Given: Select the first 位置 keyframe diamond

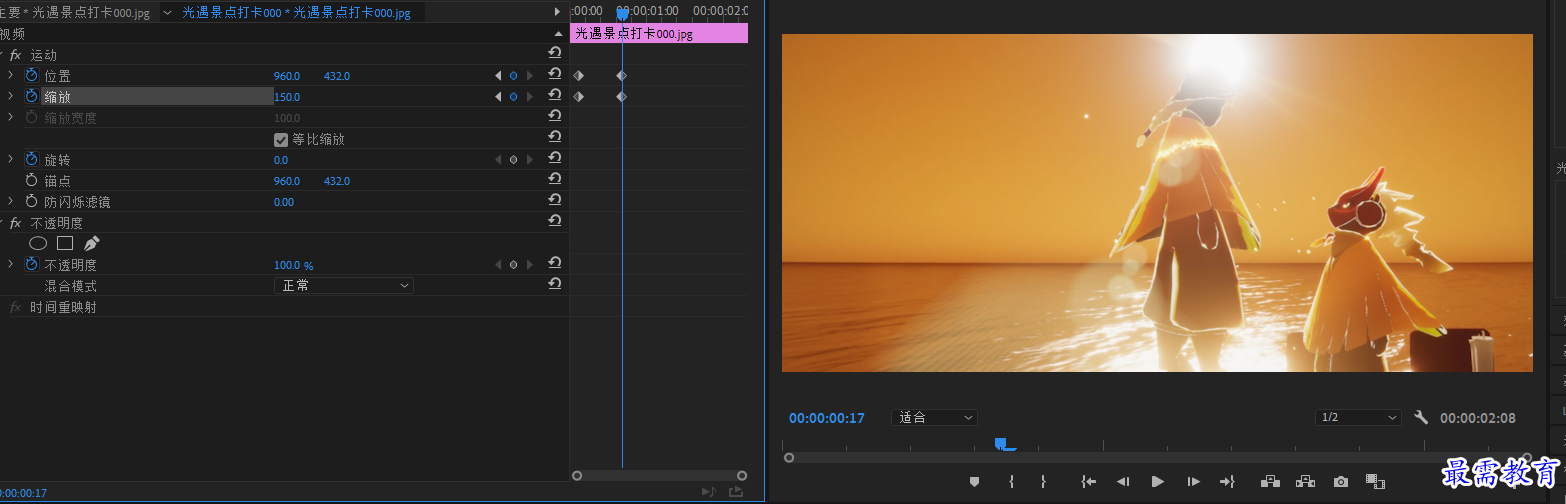Looking at the screenshot, I should click(578, 76).
